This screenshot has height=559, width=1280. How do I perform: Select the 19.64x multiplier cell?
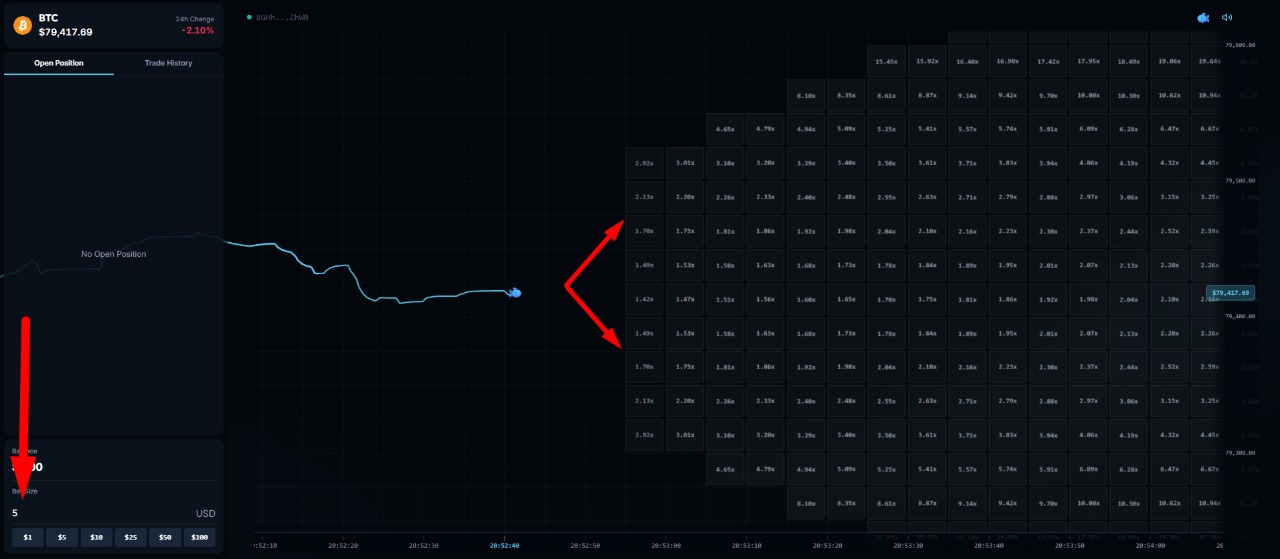[x=1208, y=62]
